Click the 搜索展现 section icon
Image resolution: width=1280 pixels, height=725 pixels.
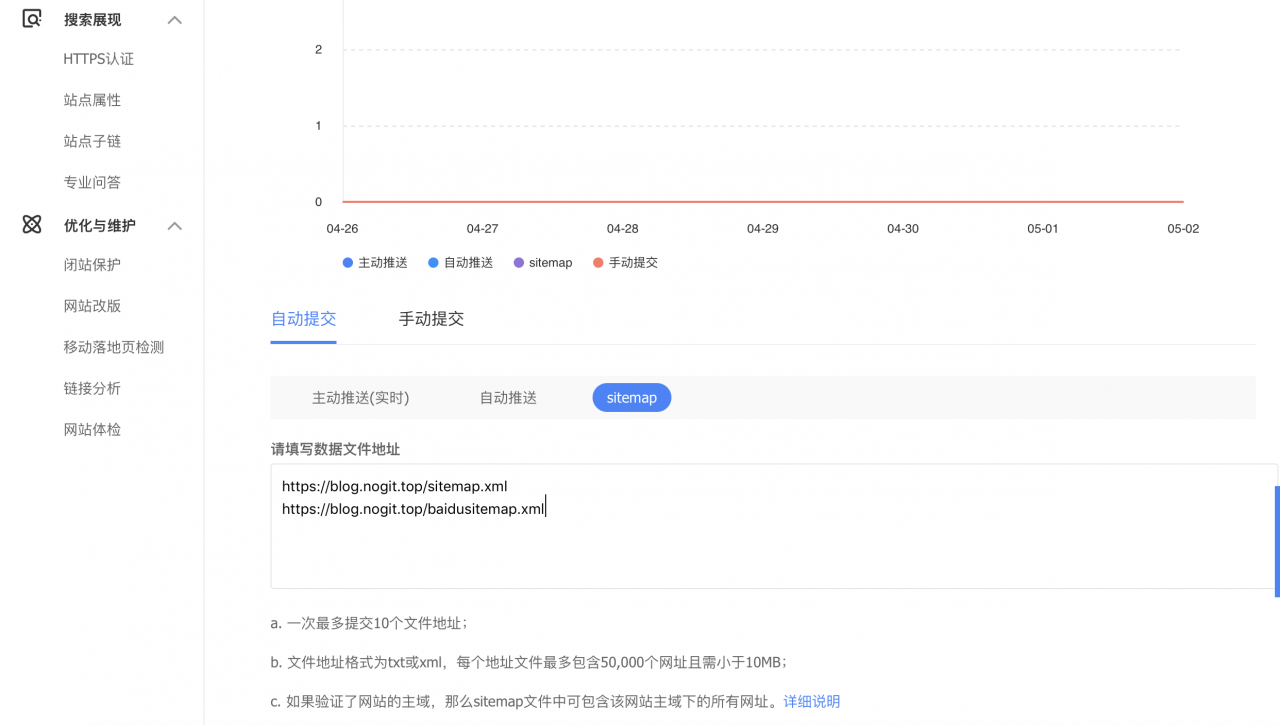[31, 19]
